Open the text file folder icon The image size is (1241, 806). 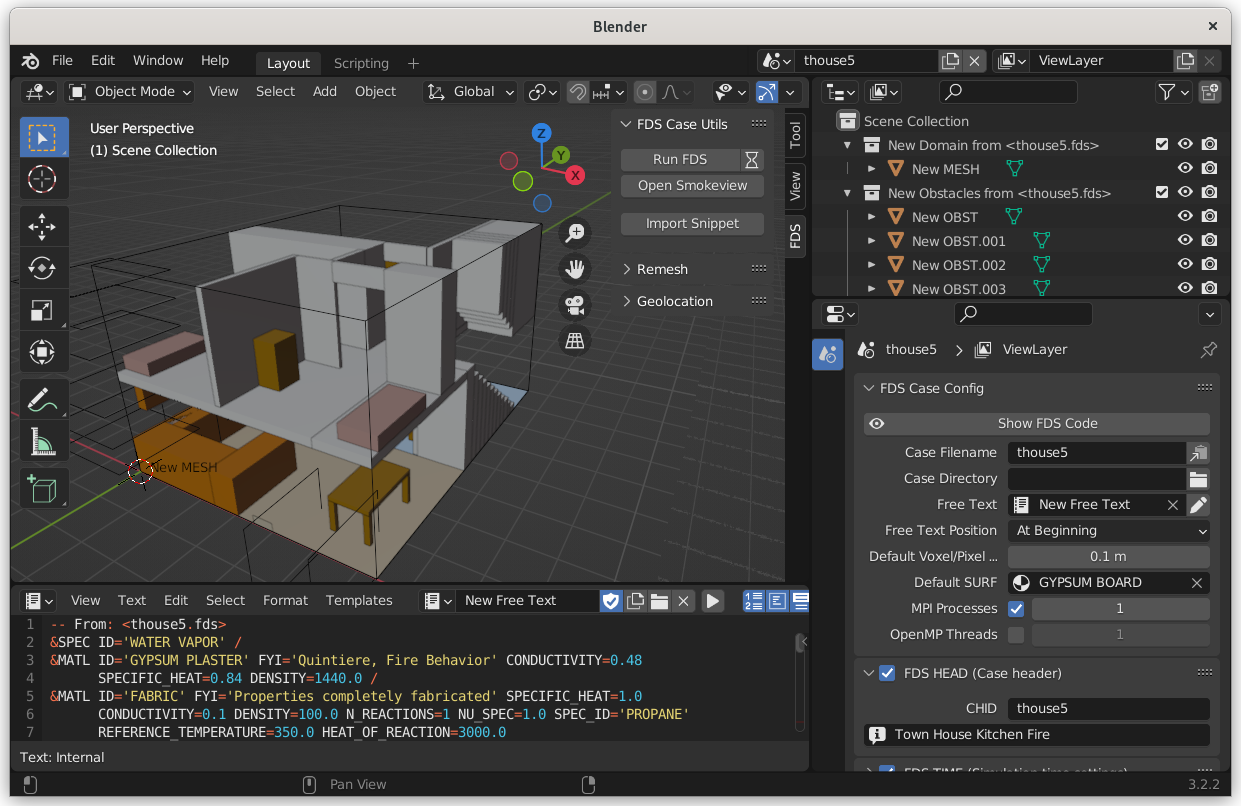pyautogui.click(x=659, y=601)
